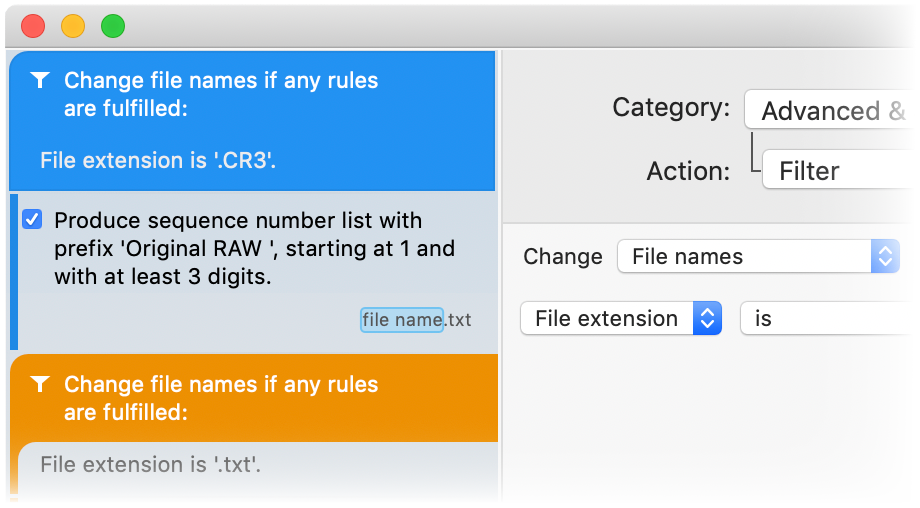The image size is (920, 508).
Task: Open the 'is' condition dropdown
Action: 829,319
